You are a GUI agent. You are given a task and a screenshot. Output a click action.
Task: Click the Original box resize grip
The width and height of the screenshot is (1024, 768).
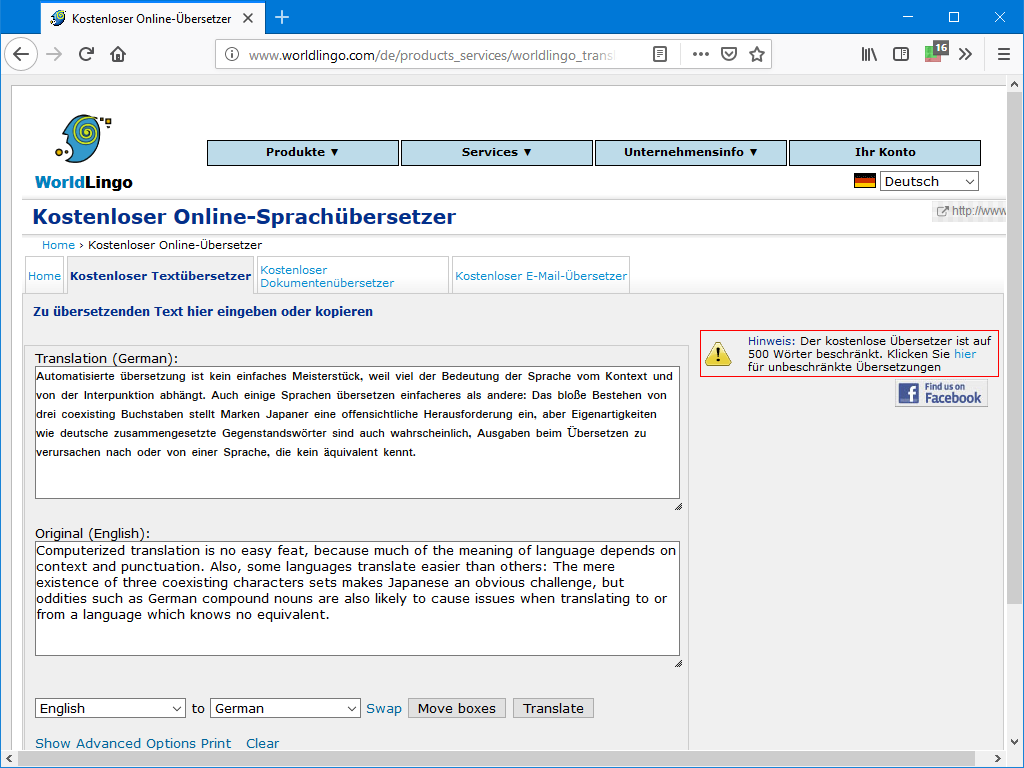tap(678, 664)
